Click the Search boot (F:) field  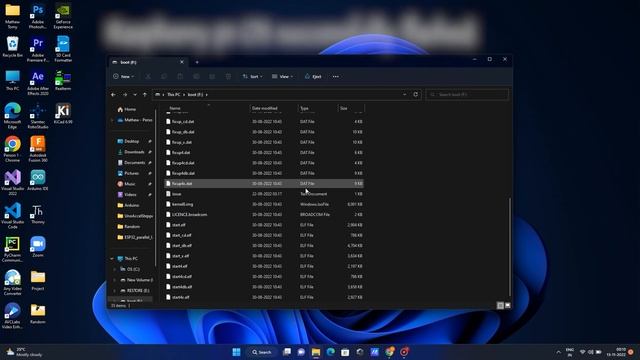pos(467,95)
